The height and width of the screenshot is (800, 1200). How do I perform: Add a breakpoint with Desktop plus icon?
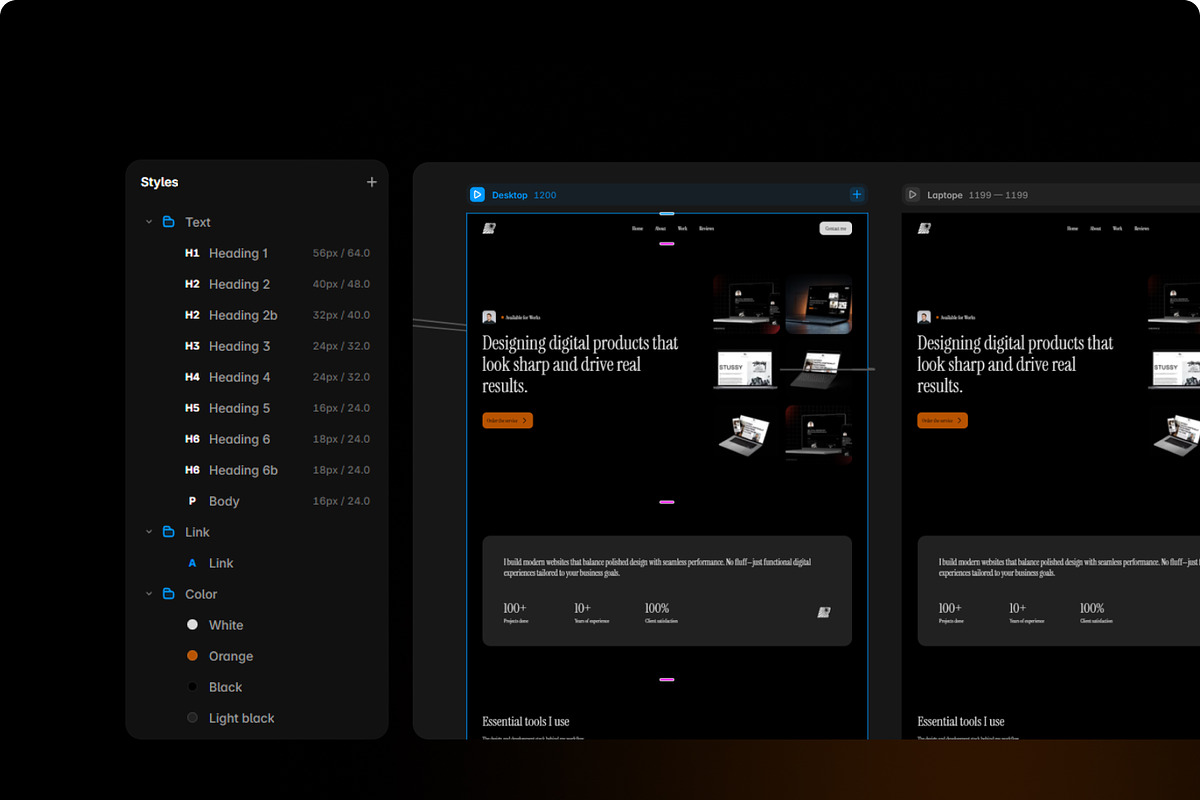coord(857,195)
